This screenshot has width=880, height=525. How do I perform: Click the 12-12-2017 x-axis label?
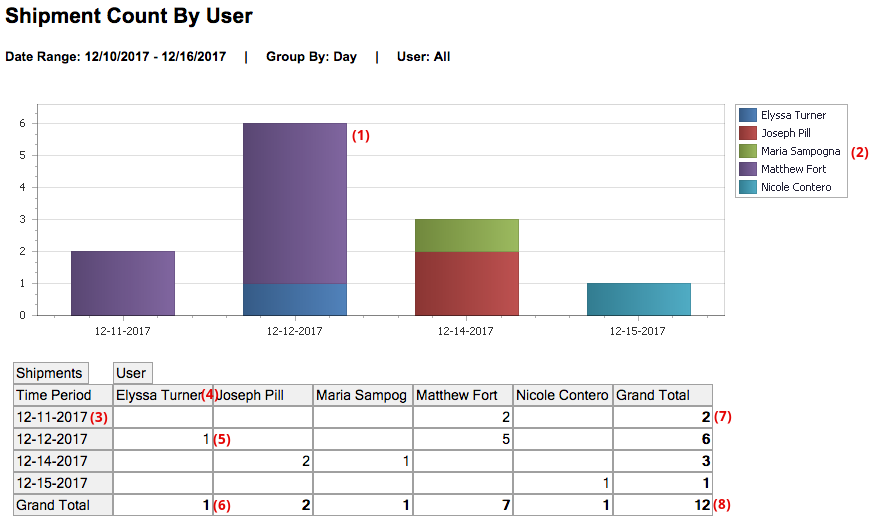click(x=294, y=331)
